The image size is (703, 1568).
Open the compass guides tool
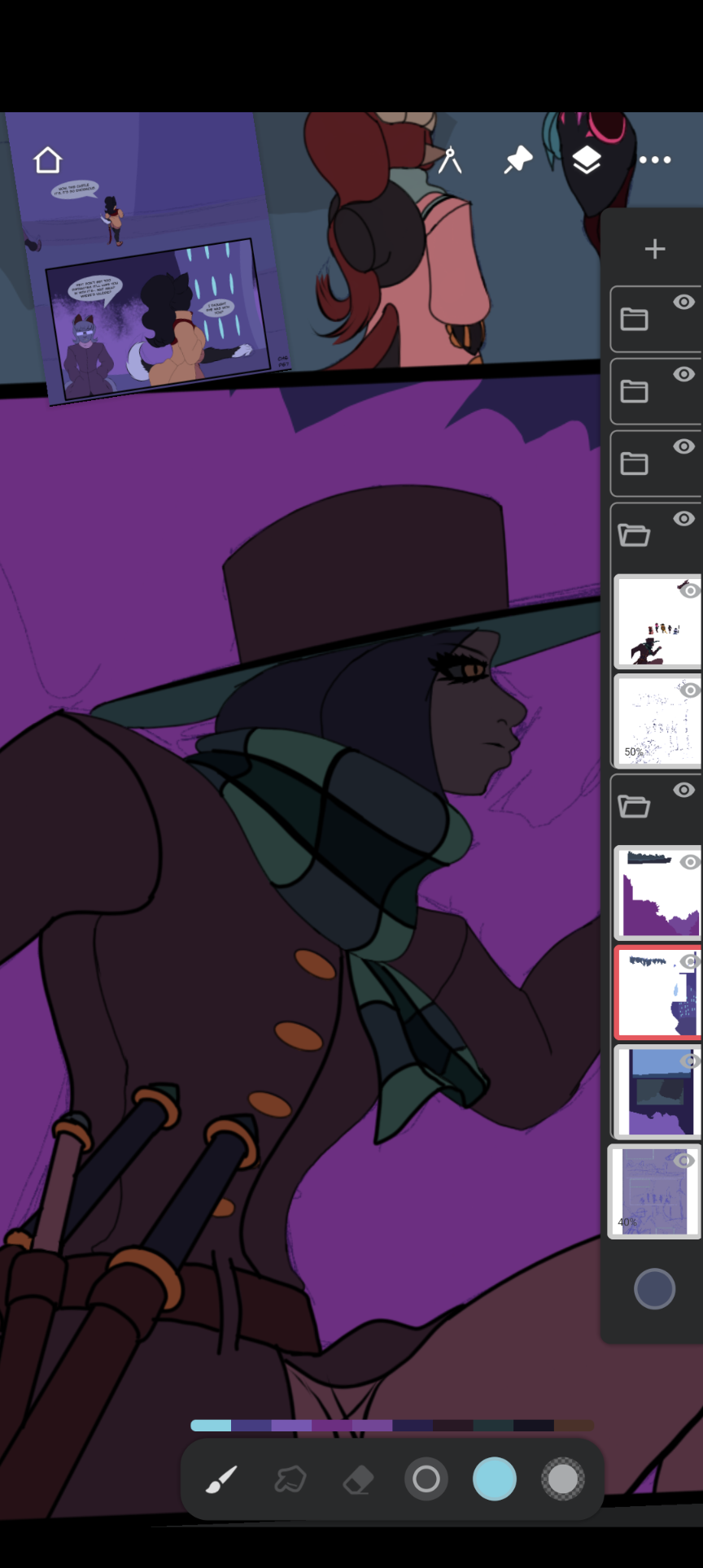(449, 160)
